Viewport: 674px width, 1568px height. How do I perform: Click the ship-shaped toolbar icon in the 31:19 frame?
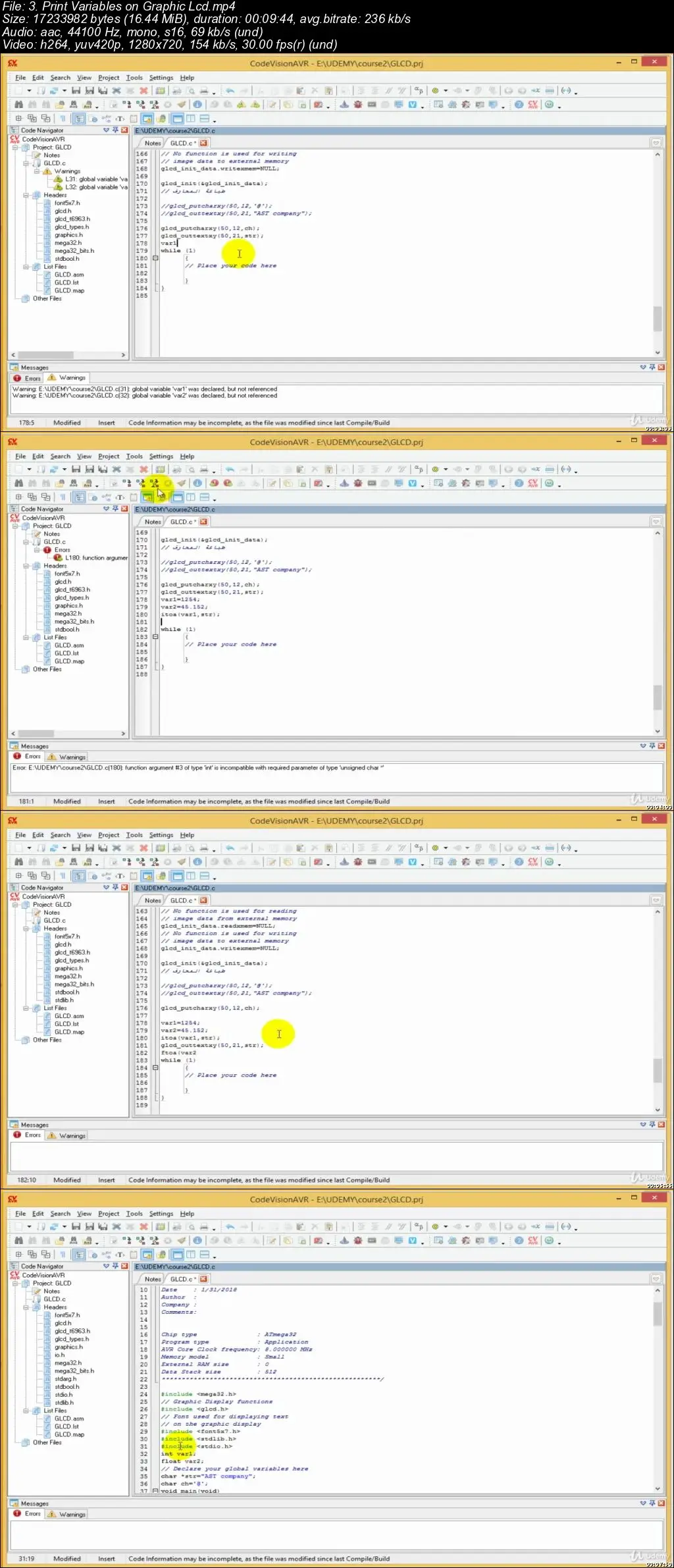344,1241
